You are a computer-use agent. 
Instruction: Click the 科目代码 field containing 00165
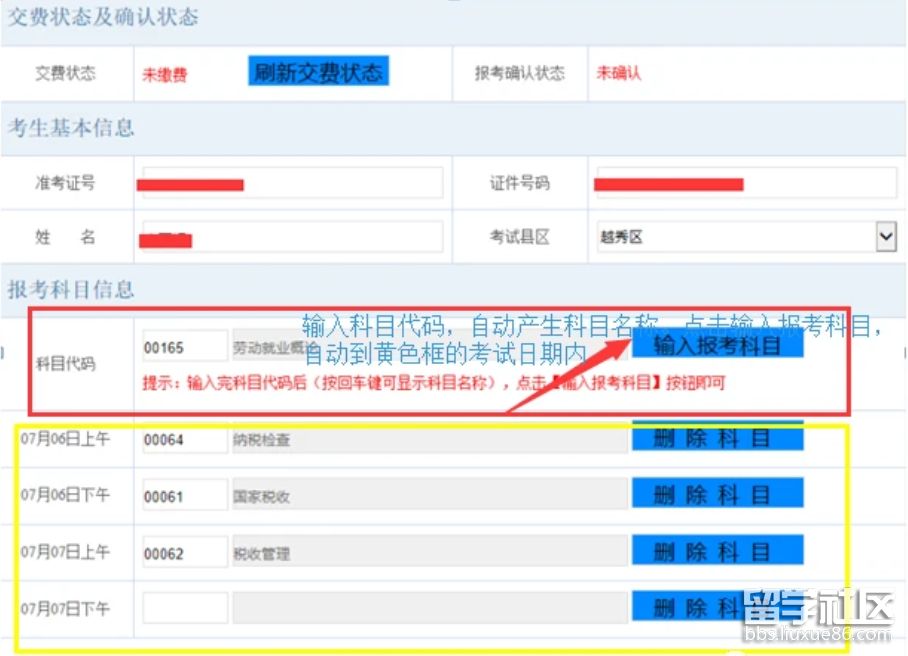185,346
